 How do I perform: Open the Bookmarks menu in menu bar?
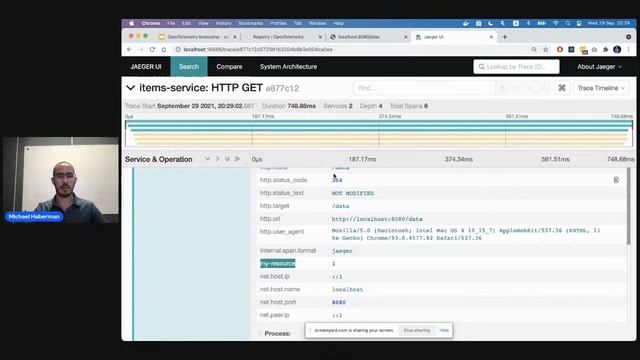(x=251, y=23)
